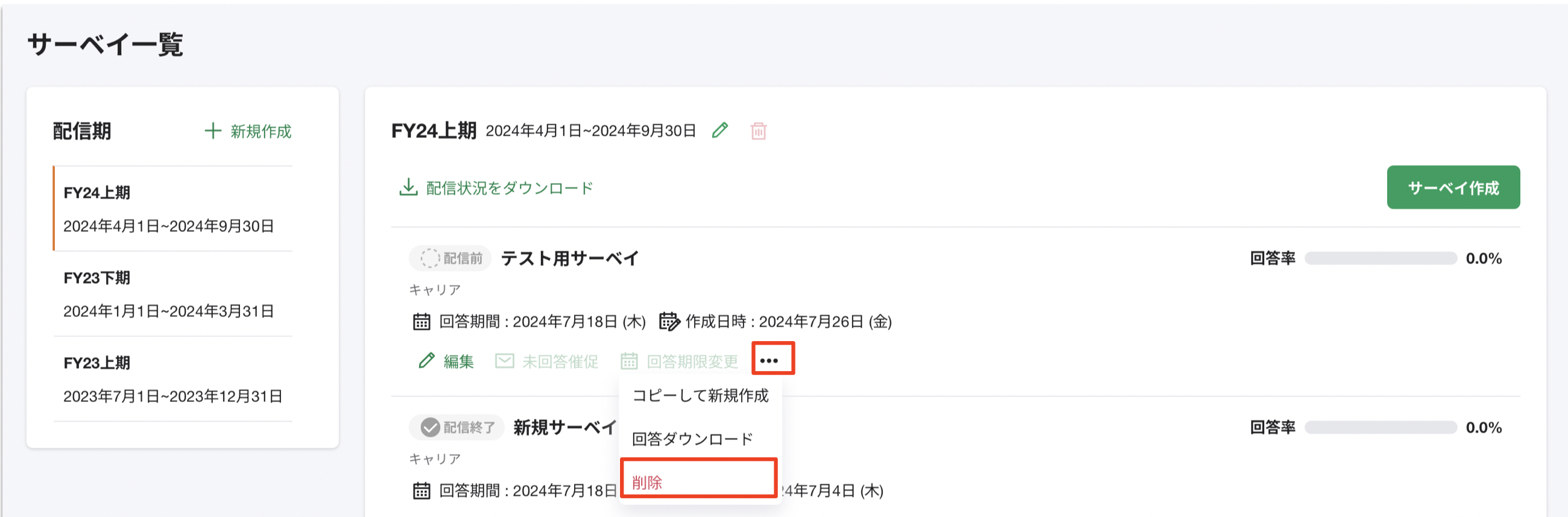This screenshot has width=1568, height=517.
Task: Click the trash icon next to FY24上期
Action: click(759, 130)
